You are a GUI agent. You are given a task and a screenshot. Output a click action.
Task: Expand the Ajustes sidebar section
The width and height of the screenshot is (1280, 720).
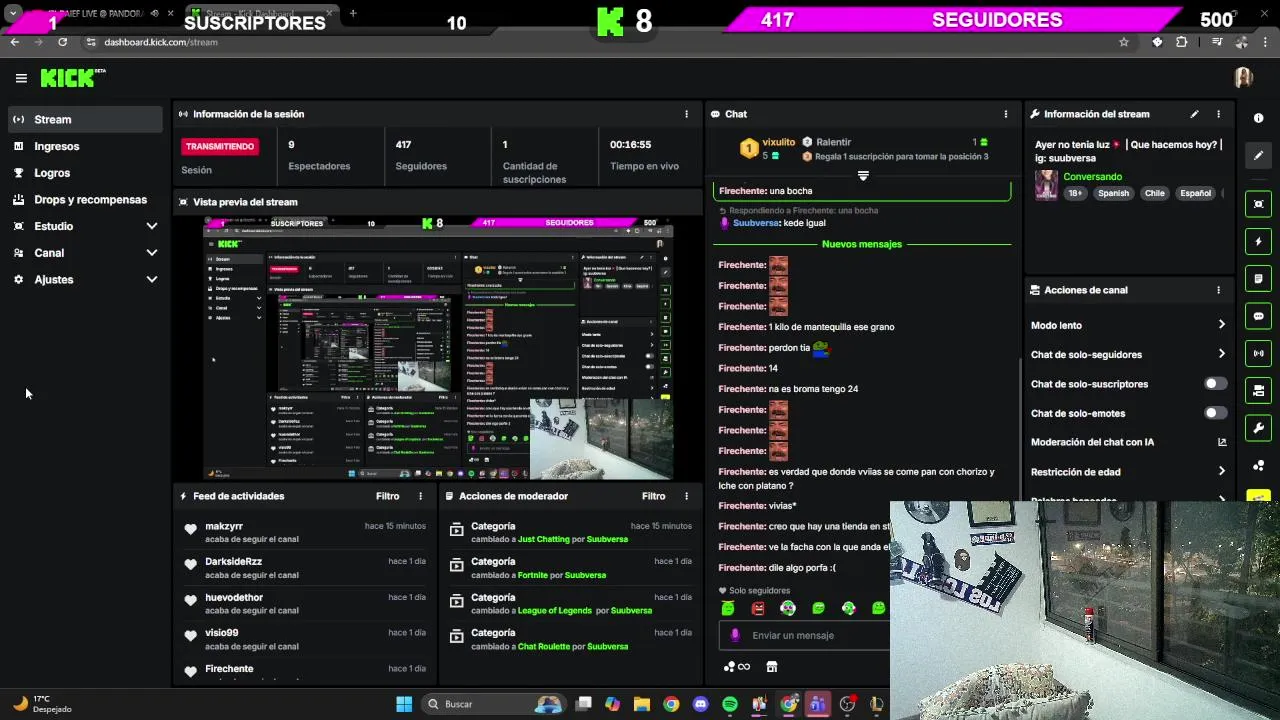click(85, 279)
